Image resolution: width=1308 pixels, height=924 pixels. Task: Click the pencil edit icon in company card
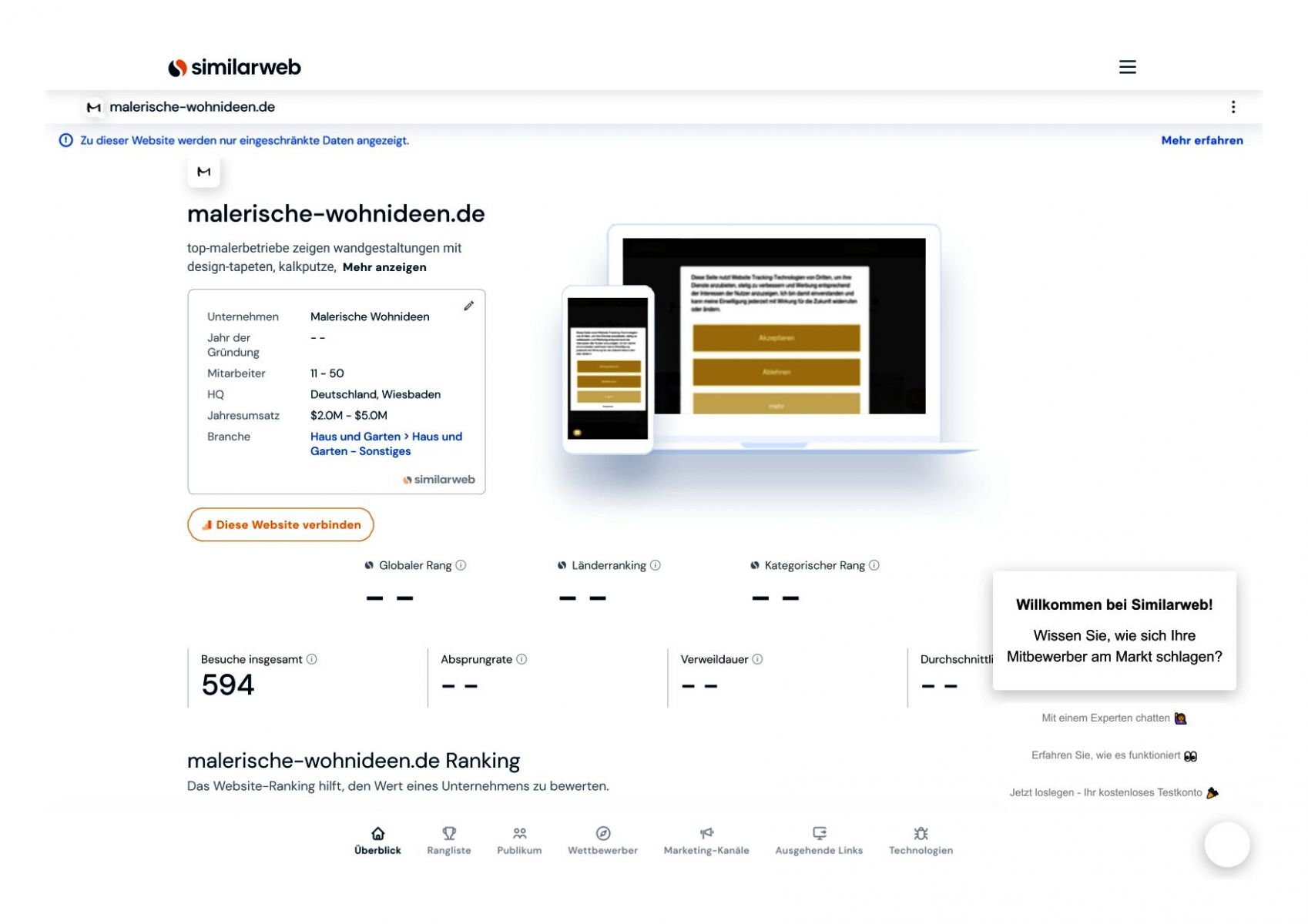pyautogui.click(x=468, y=306)
